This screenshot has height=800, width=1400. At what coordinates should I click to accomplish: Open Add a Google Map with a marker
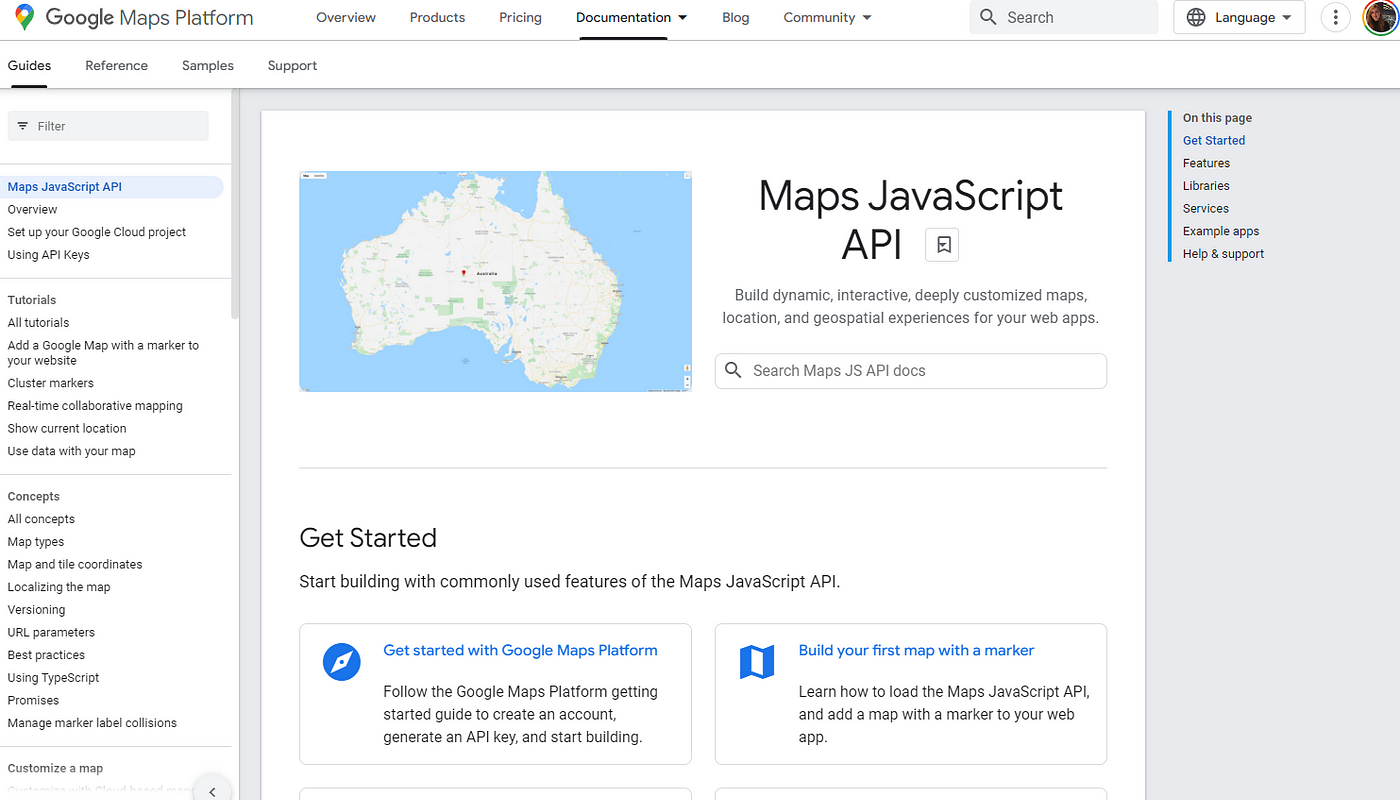pos(103,353)
